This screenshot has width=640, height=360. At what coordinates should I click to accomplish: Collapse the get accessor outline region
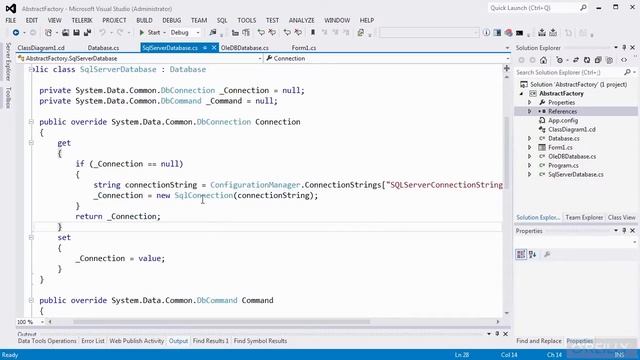tap(31, 143)
